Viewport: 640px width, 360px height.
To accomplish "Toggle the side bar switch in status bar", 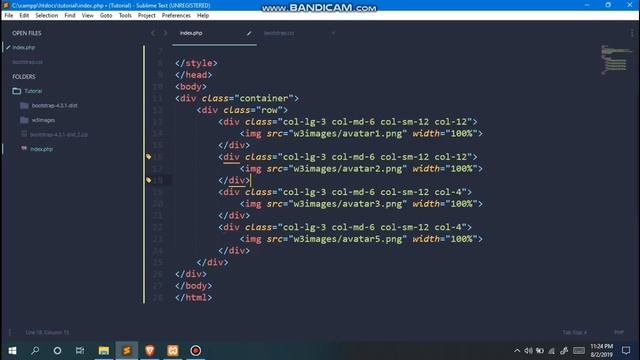I will tap(10, 332).
